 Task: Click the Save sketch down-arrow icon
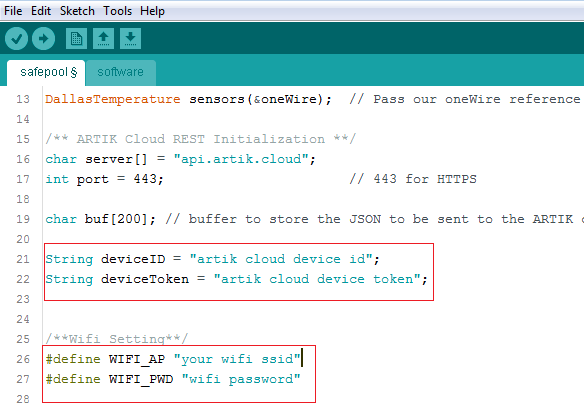(130, 38)
